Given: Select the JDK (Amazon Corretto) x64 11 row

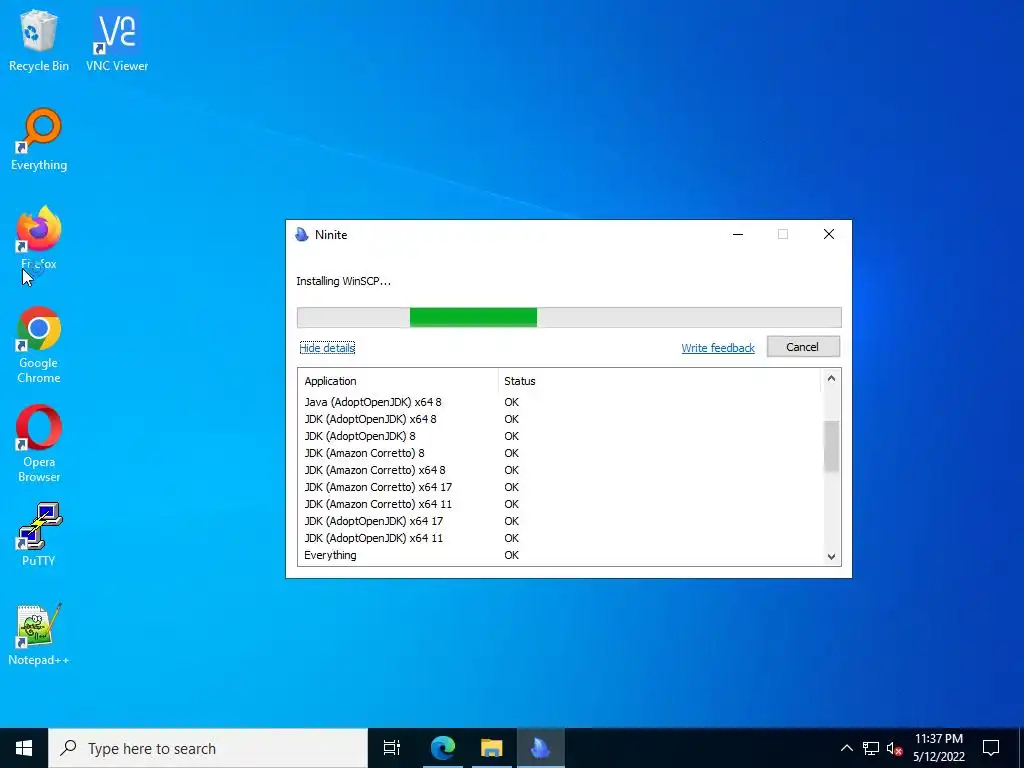Looking at the screenshot, I should click(560, 504).
